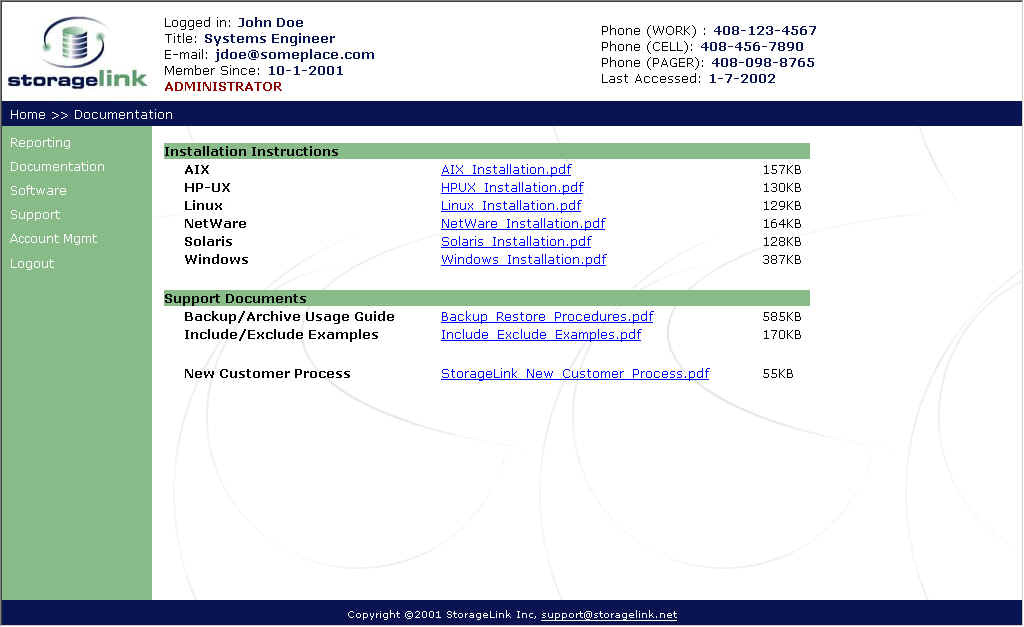
Task: Email support@storagelink.net from the footer
Action: 609,615
